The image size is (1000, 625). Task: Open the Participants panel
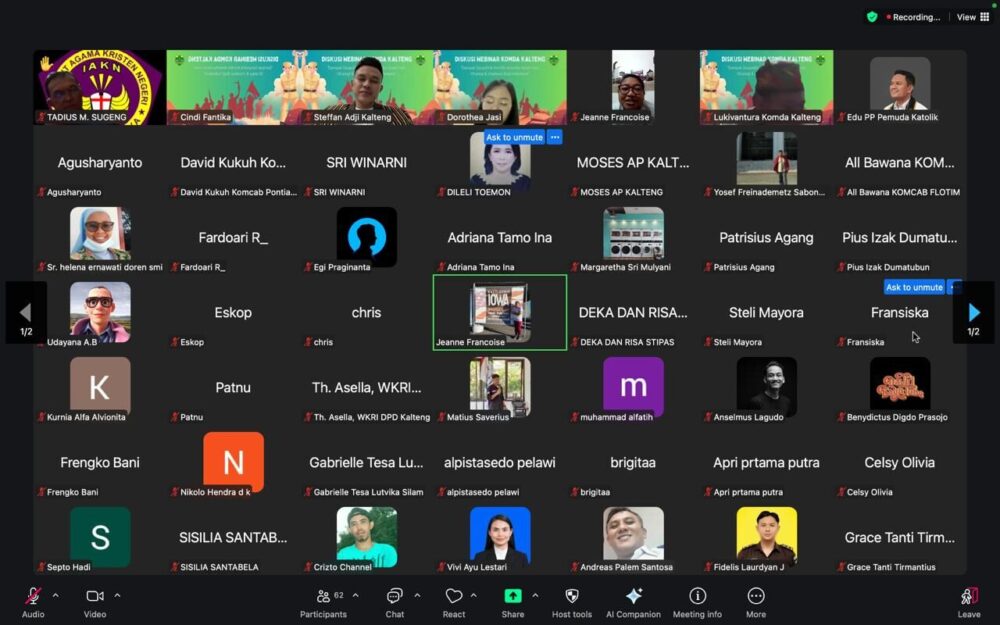pos(324,597)
